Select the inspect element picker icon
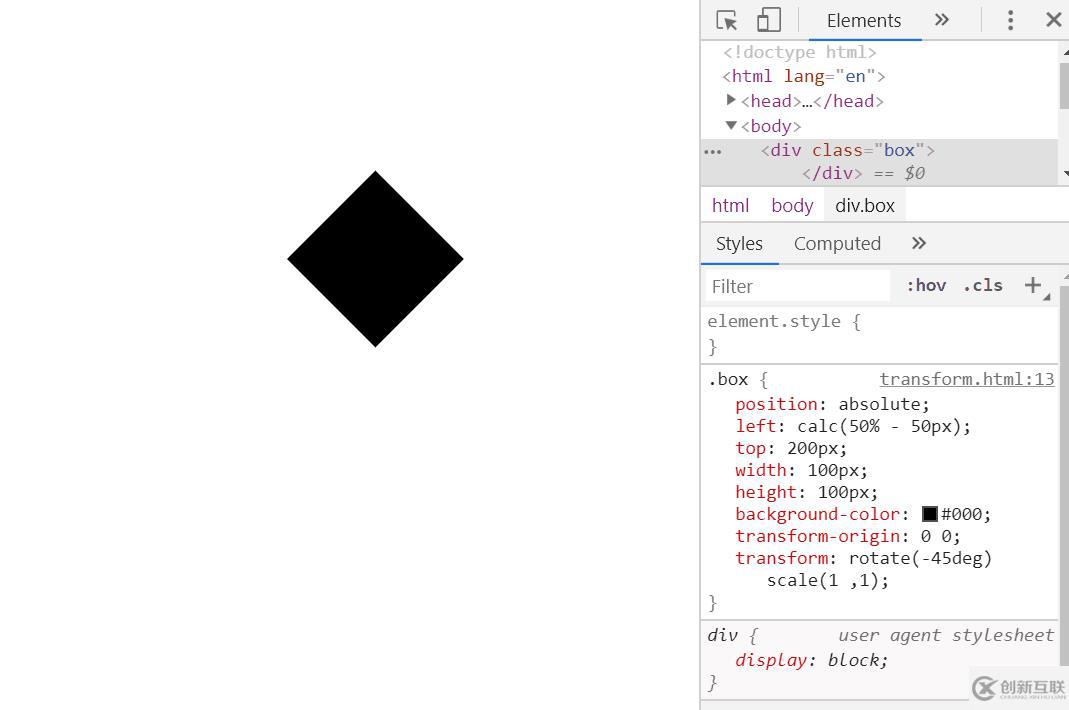This screenshot has height=710, width=1069. pos(727,20)
